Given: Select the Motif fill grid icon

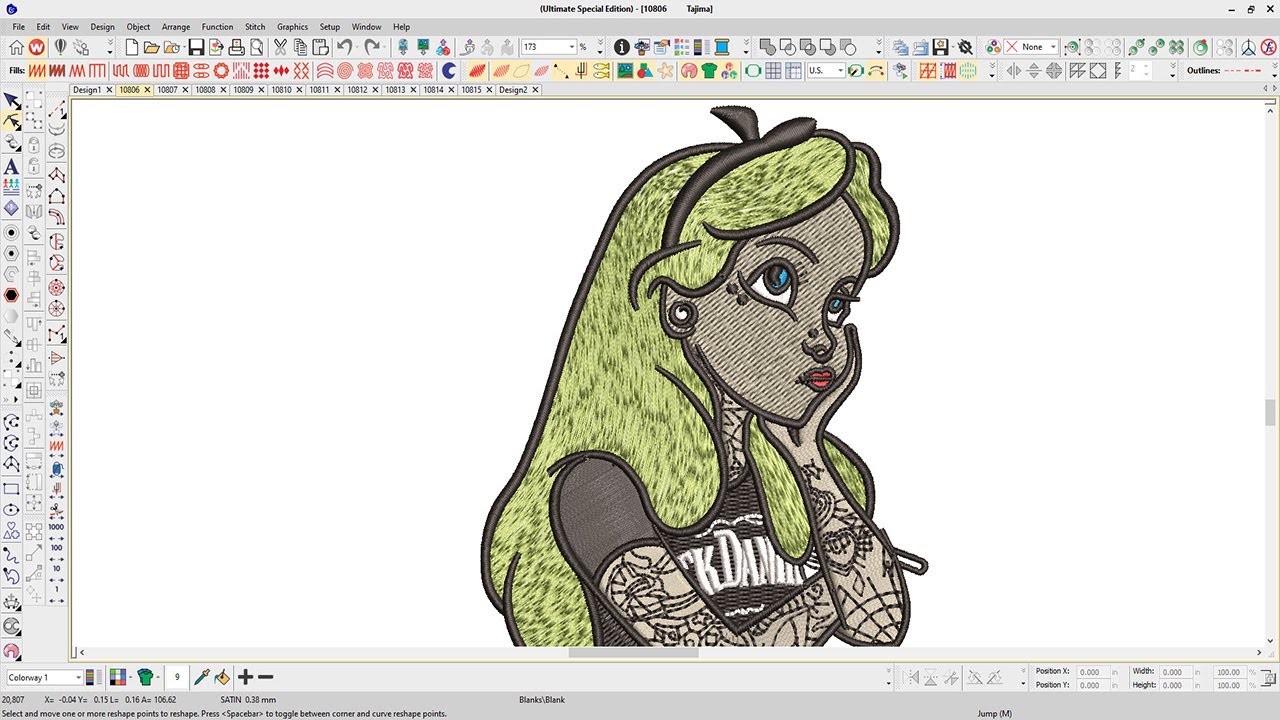Looking at the screenshot, I should [260, 71].
